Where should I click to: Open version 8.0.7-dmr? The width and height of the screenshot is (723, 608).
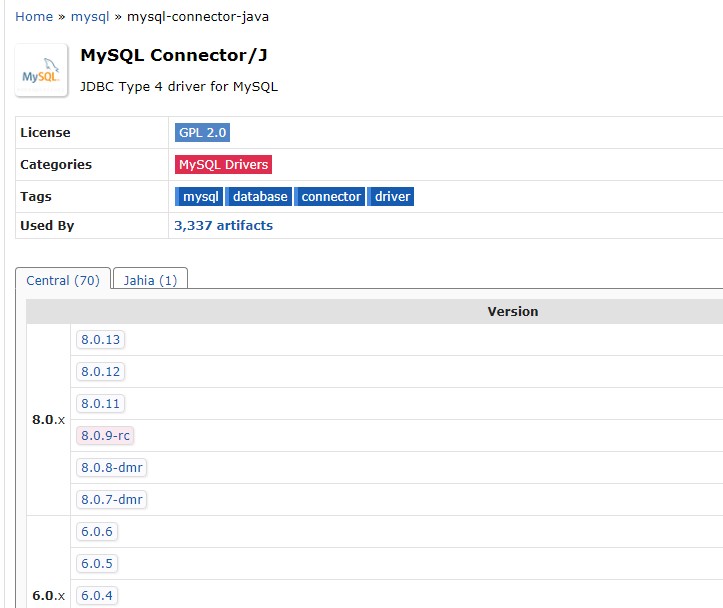(112, 500)
